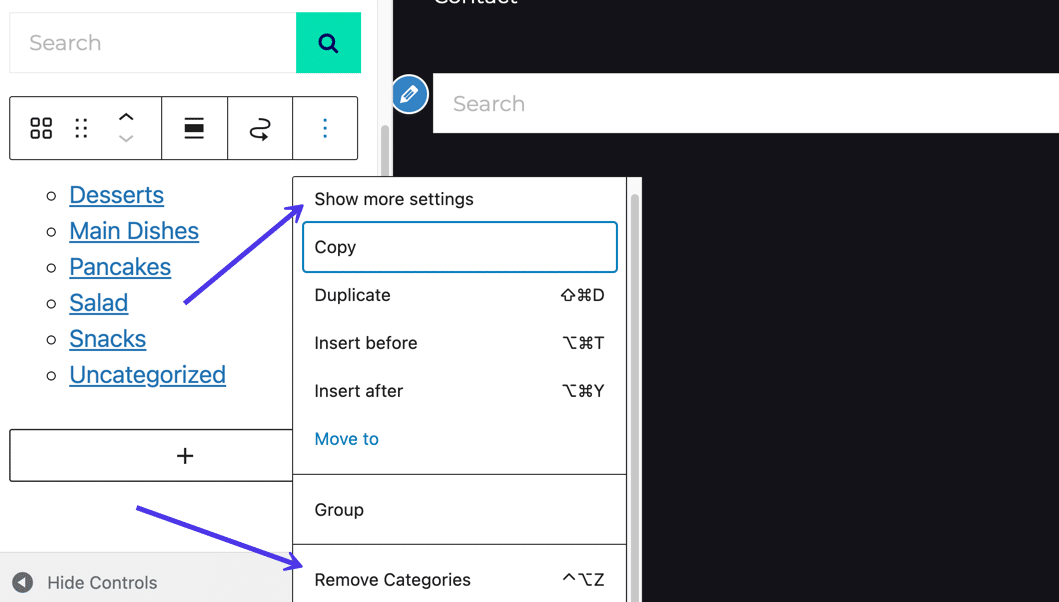Move block up with the up chevron
This screenshot has width=1059, height=602.
(x=126, y=117)
